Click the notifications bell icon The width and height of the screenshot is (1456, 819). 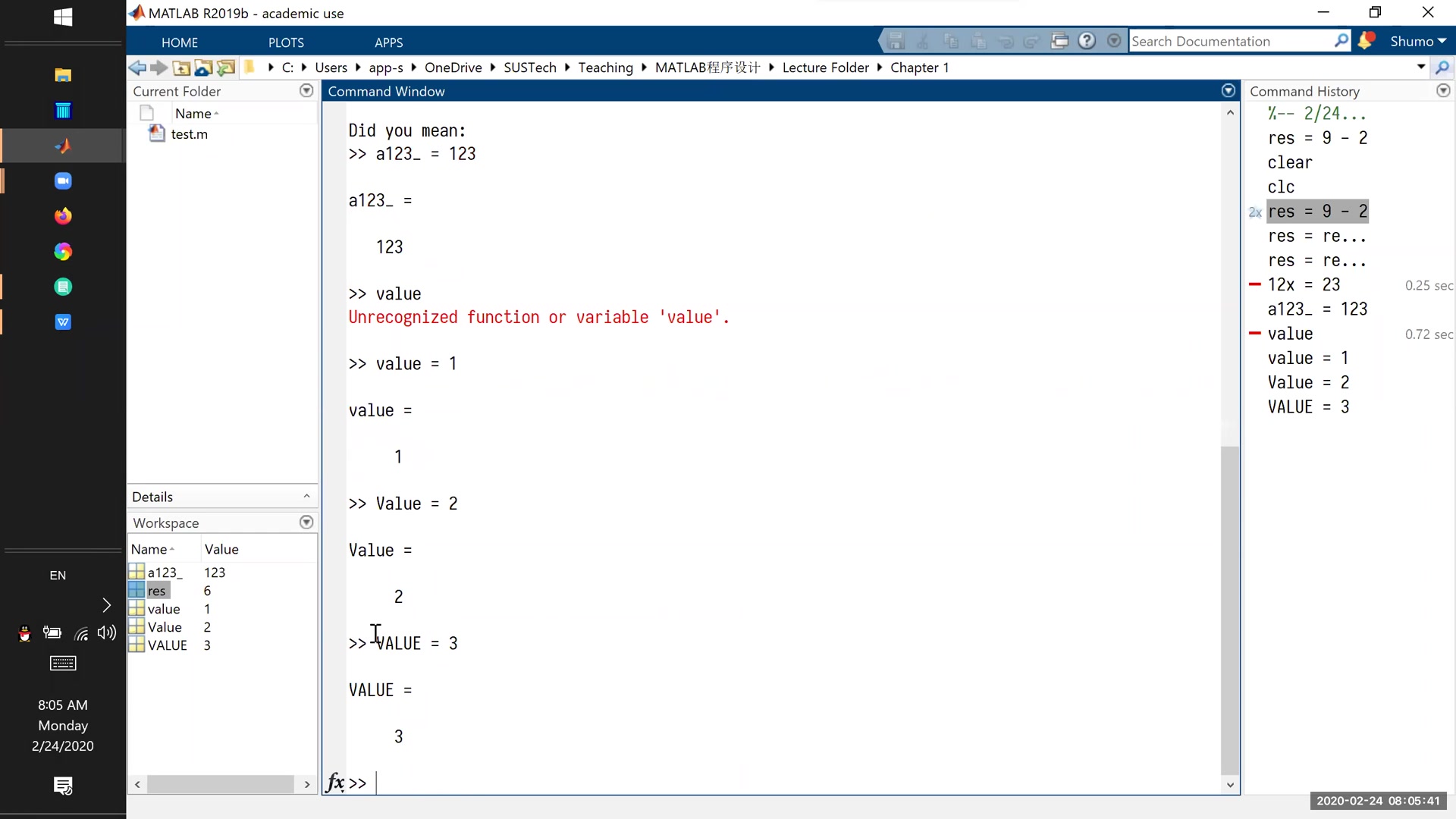[x=1366, y=41]
